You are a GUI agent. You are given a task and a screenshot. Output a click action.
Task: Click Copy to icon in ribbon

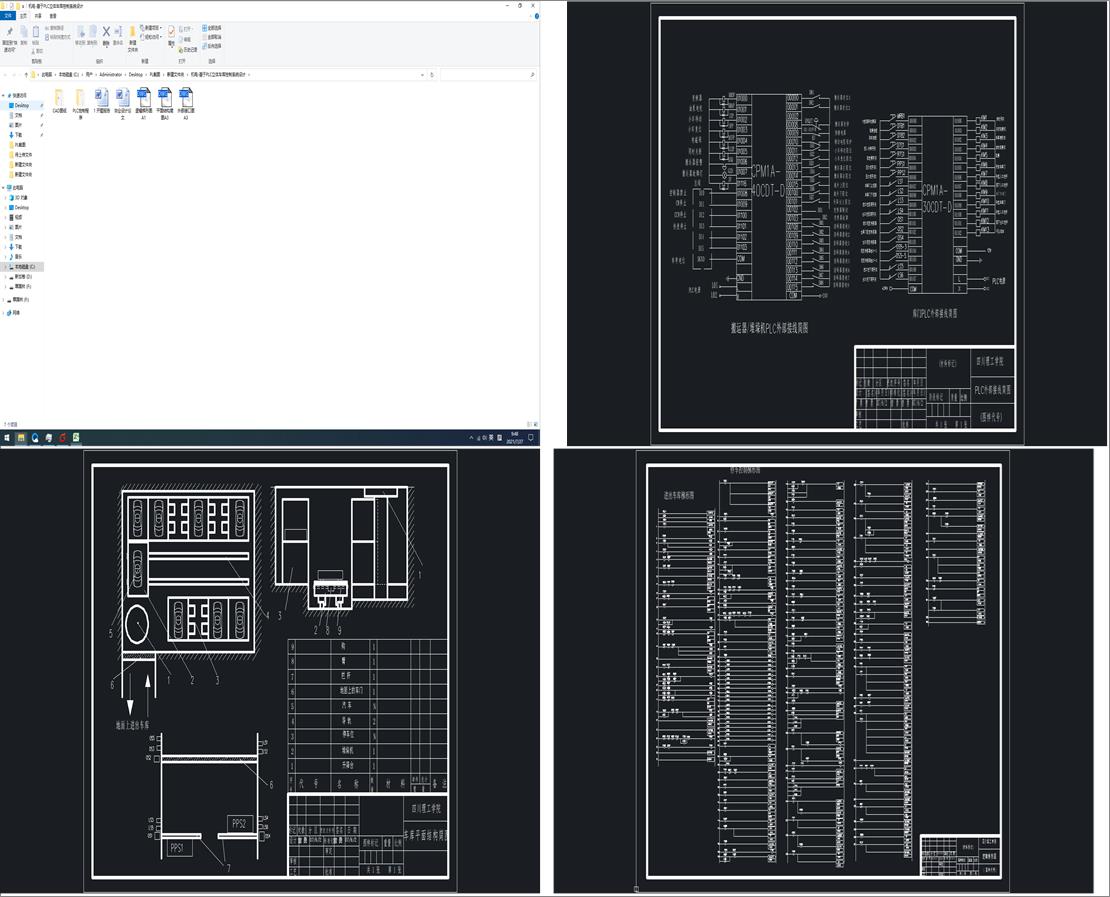click(93, 32)
